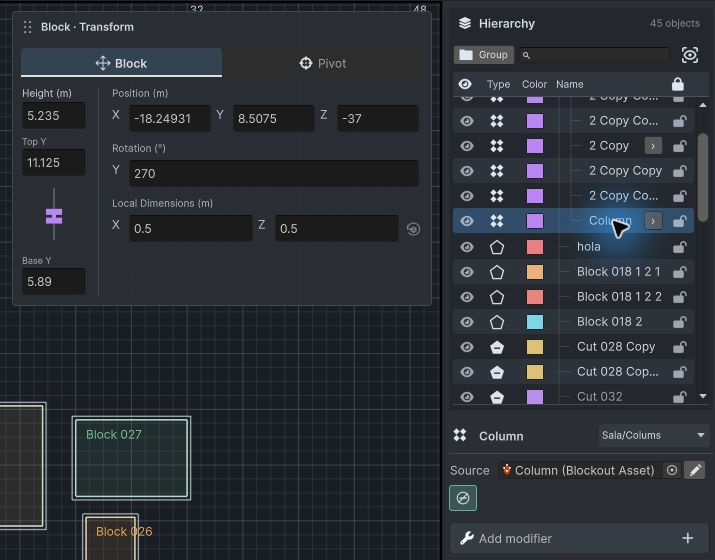Click the purple height slider handle
The image size is (715, 560).
coord(54,216)
